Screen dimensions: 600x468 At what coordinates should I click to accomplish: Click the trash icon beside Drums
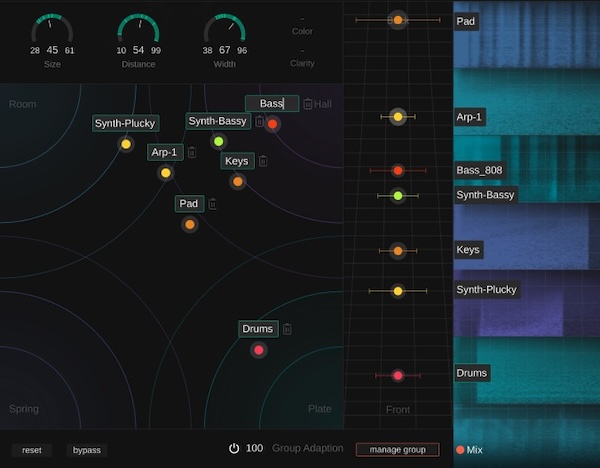coord(287,329)
